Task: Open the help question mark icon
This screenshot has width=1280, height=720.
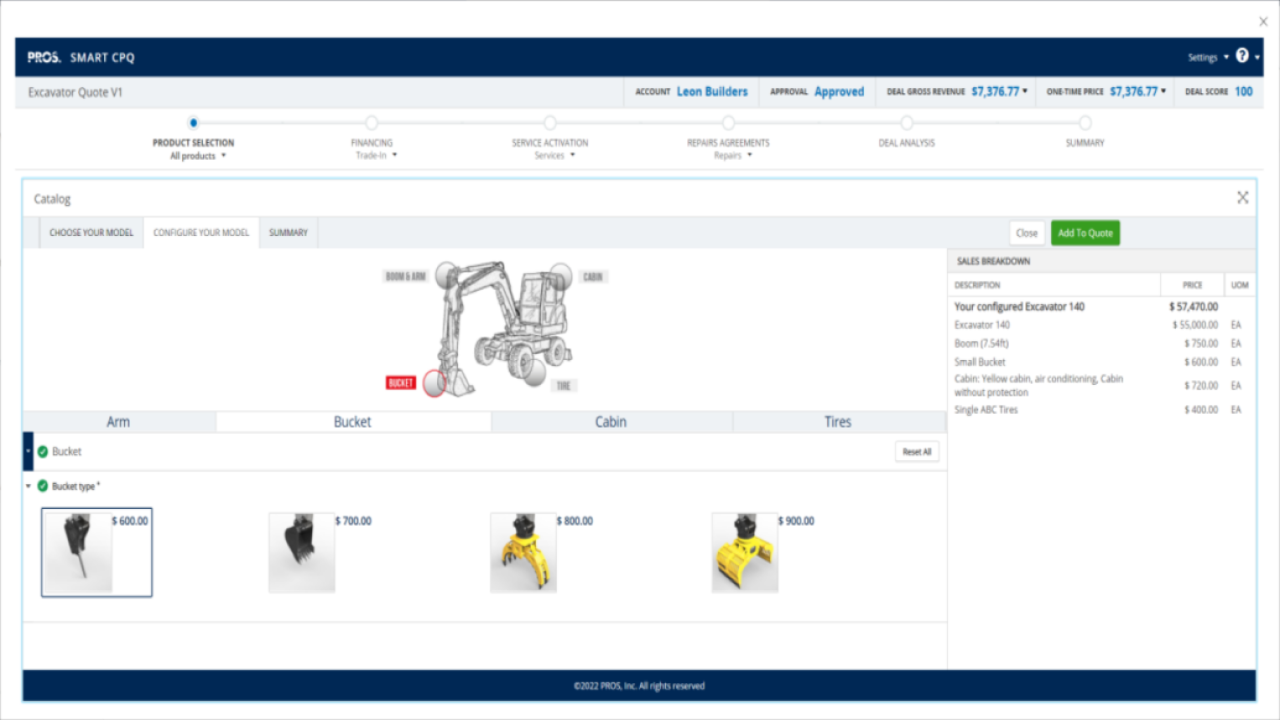Action: click(1242, 56)
